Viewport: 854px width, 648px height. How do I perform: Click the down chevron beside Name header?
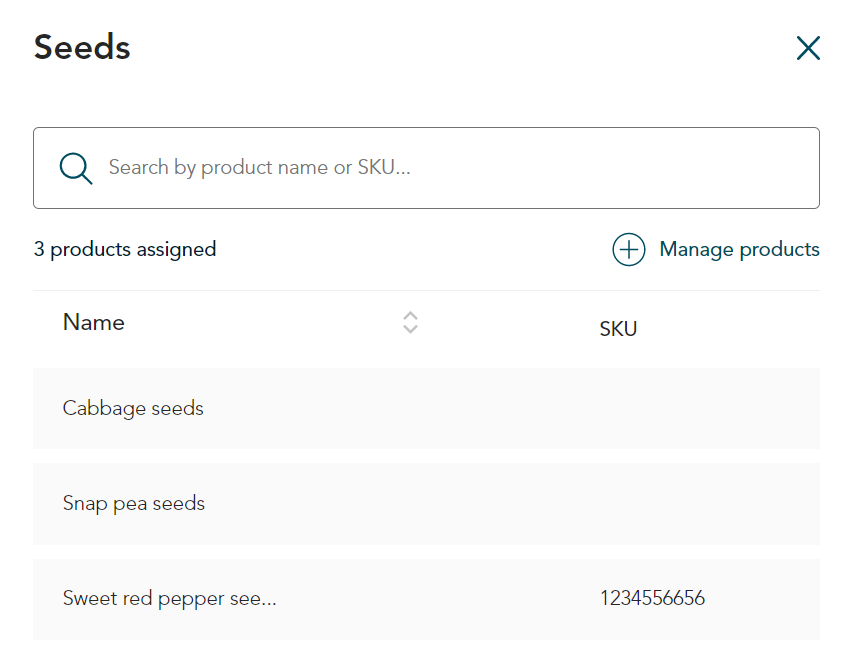tap(410, 329)
